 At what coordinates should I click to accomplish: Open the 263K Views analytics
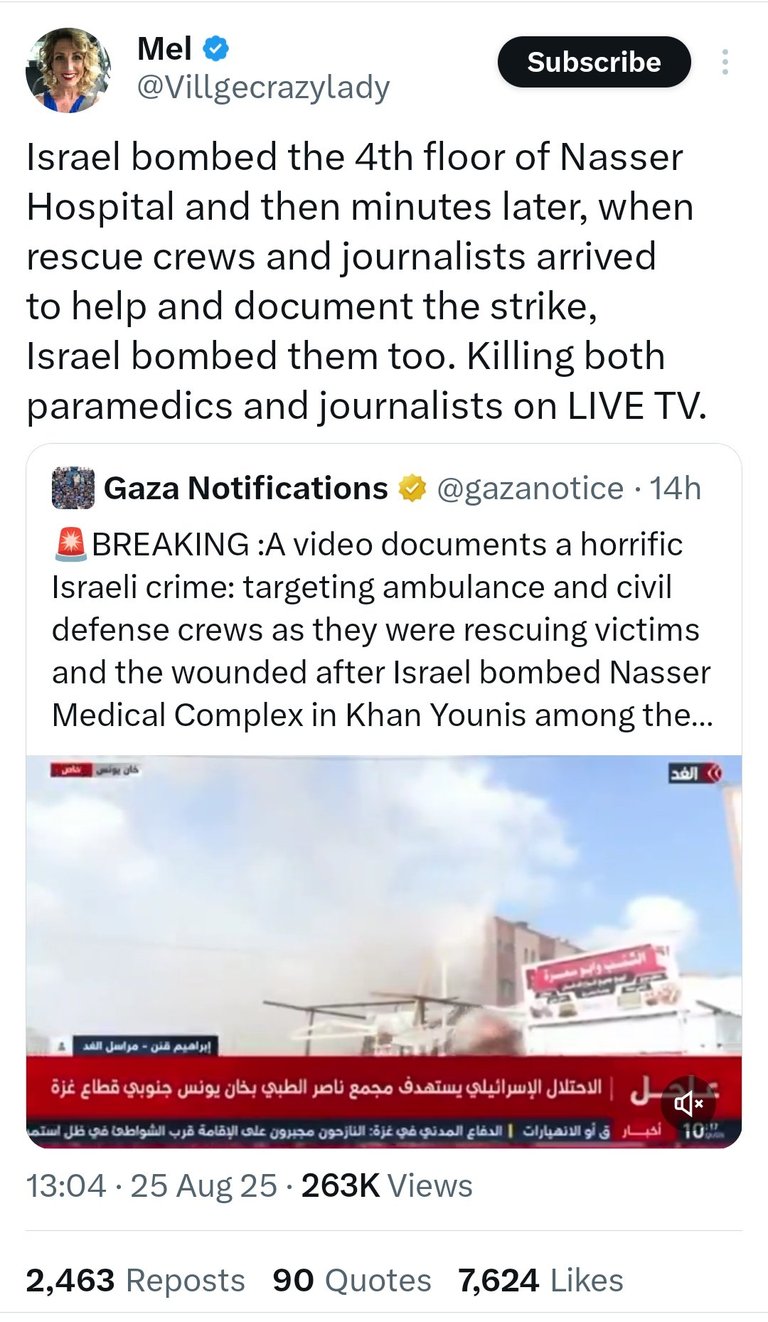coord(387,1186)
